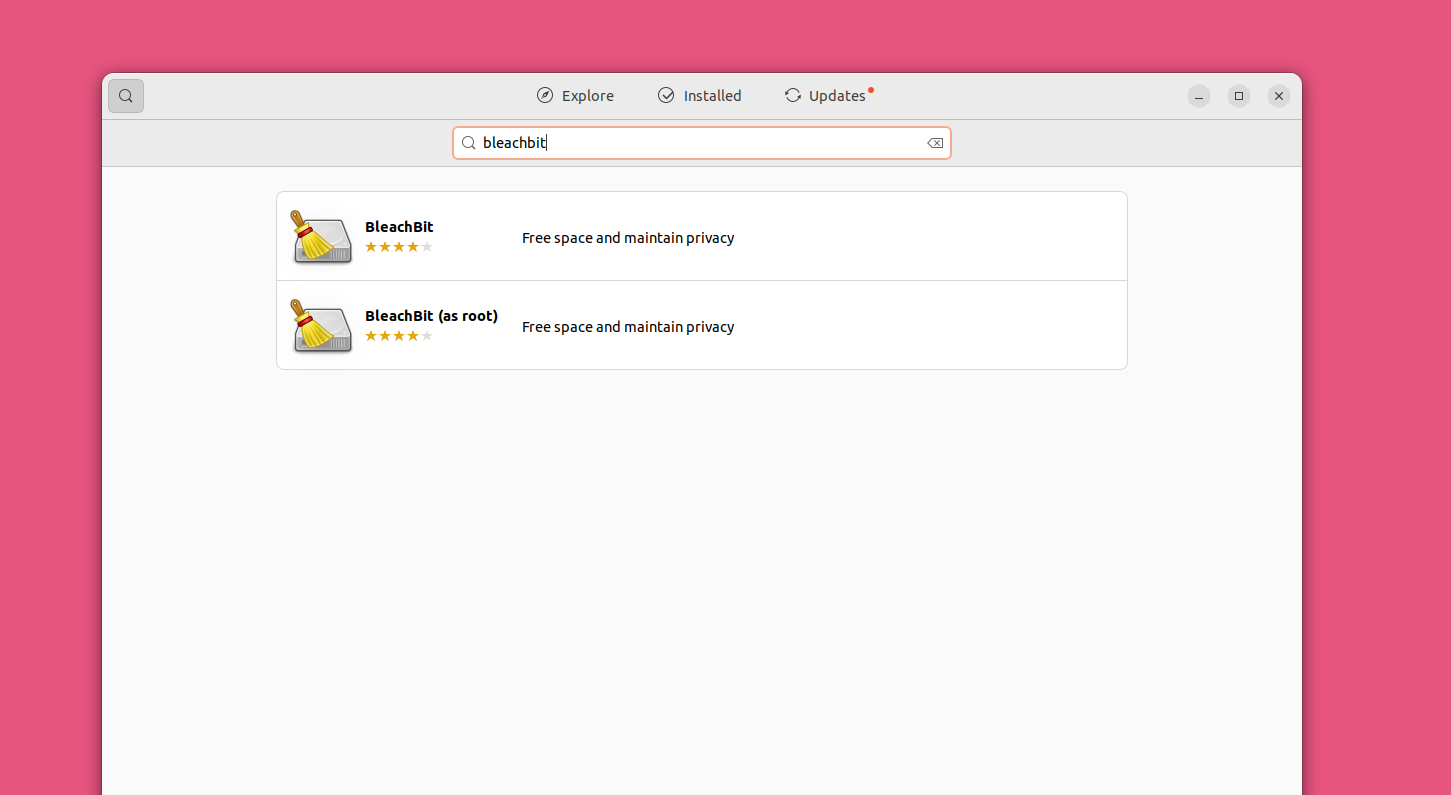Click the checkmark icon beside Installed

(666, 96)
